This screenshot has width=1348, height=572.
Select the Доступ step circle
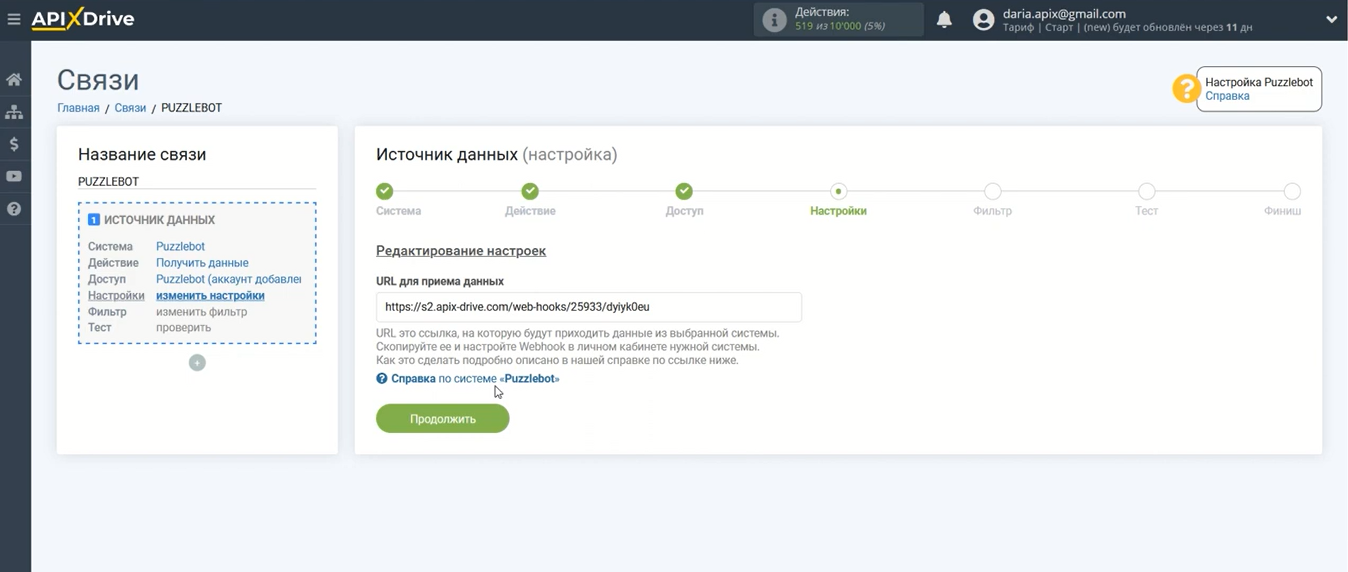click(684, 191)
